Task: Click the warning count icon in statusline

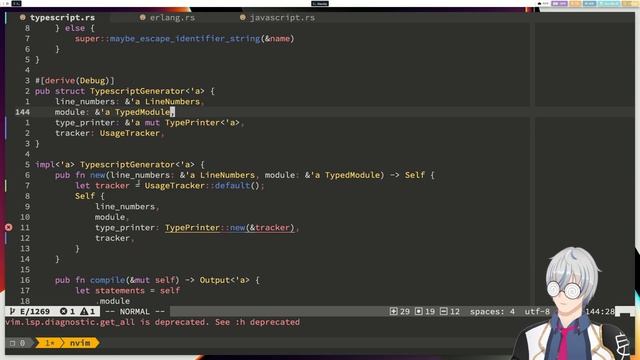Action: [84, 311]
